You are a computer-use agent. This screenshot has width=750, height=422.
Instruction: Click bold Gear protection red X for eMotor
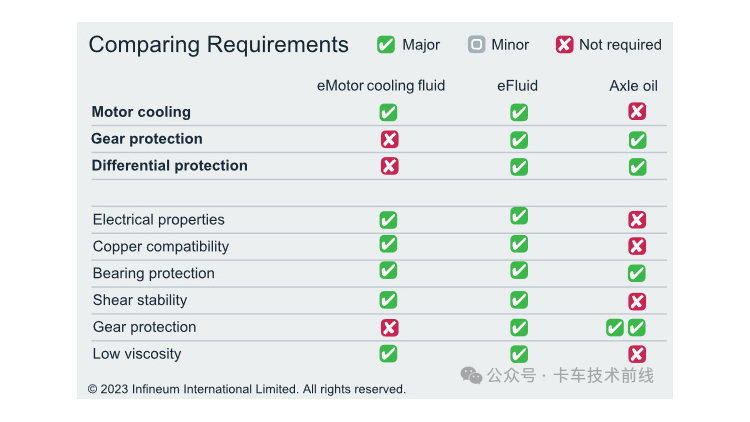click(389, 139)
